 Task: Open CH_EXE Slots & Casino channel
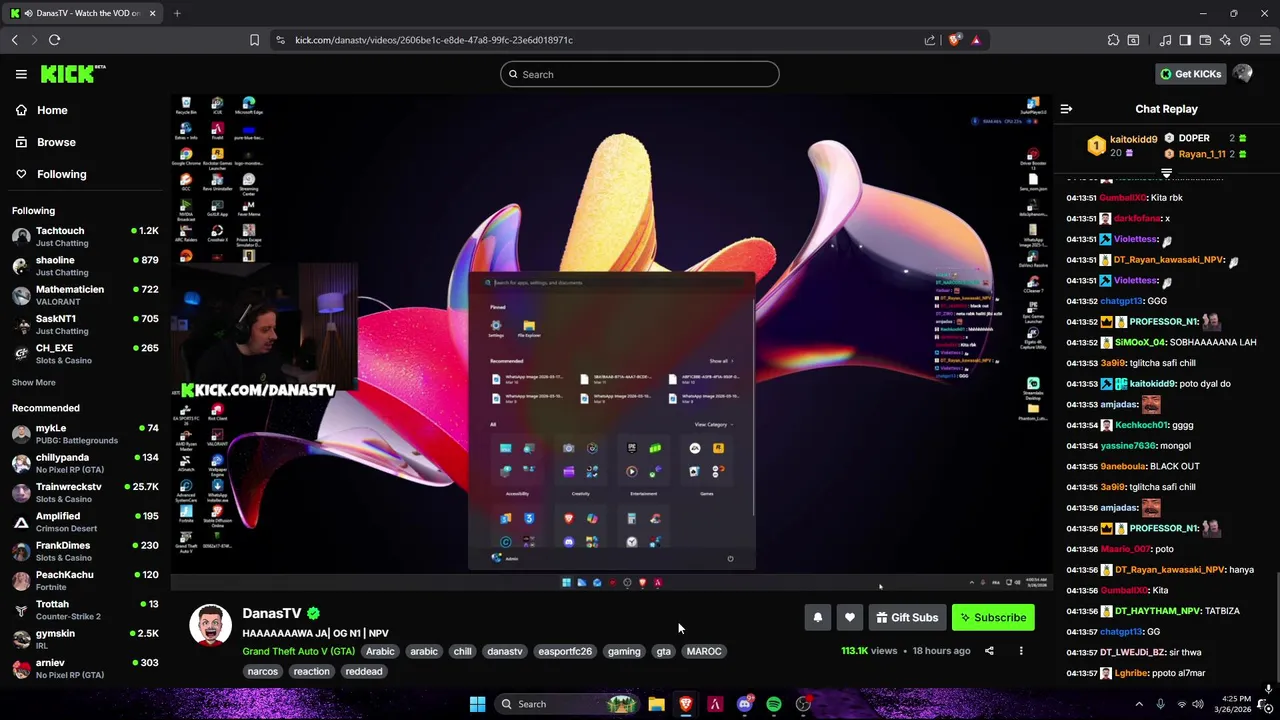tap(85, 353)
